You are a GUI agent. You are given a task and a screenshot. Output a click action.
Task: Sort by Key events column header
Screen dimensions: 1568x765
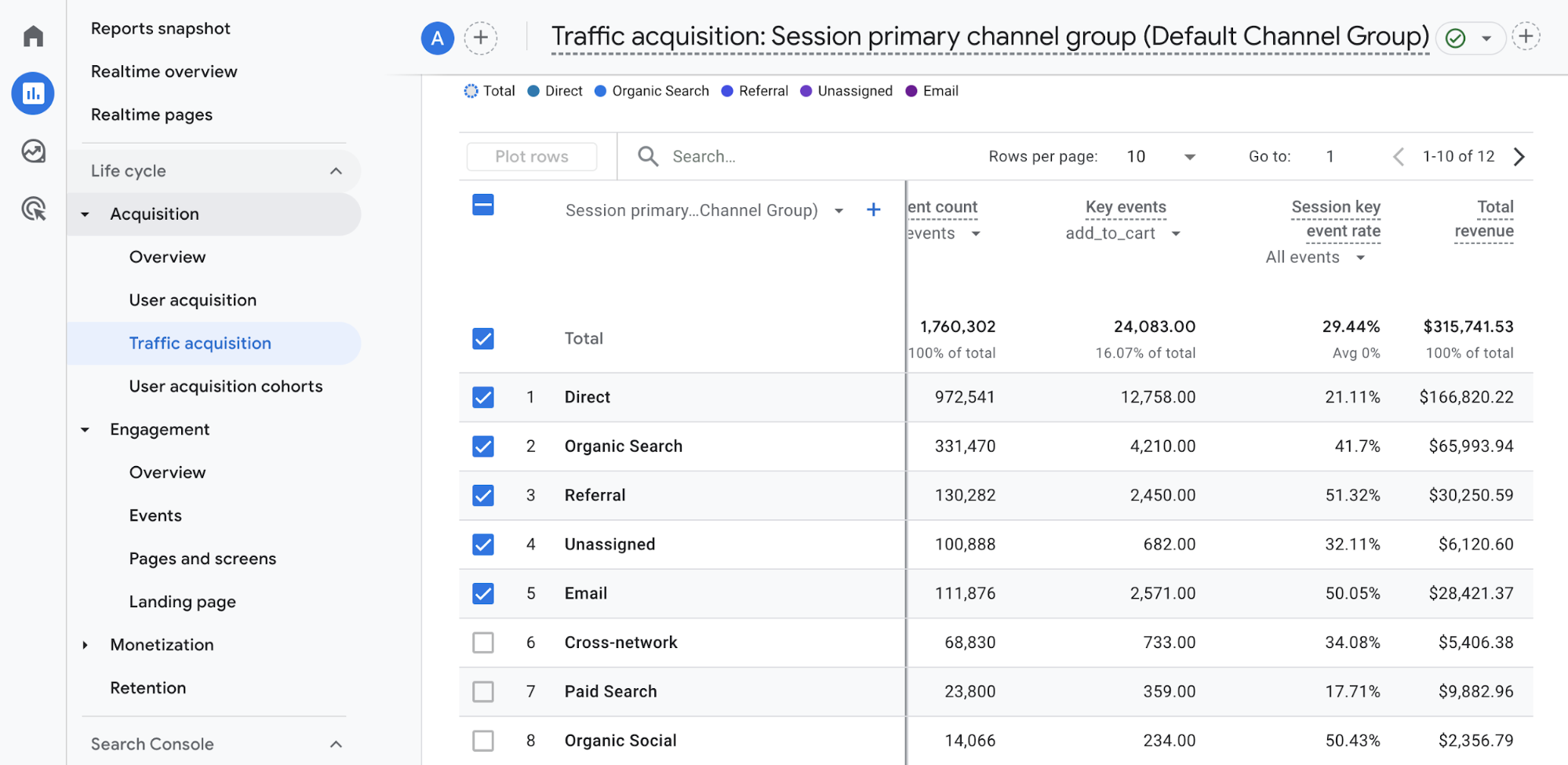pyautogui.click(x=1126, y=207)
